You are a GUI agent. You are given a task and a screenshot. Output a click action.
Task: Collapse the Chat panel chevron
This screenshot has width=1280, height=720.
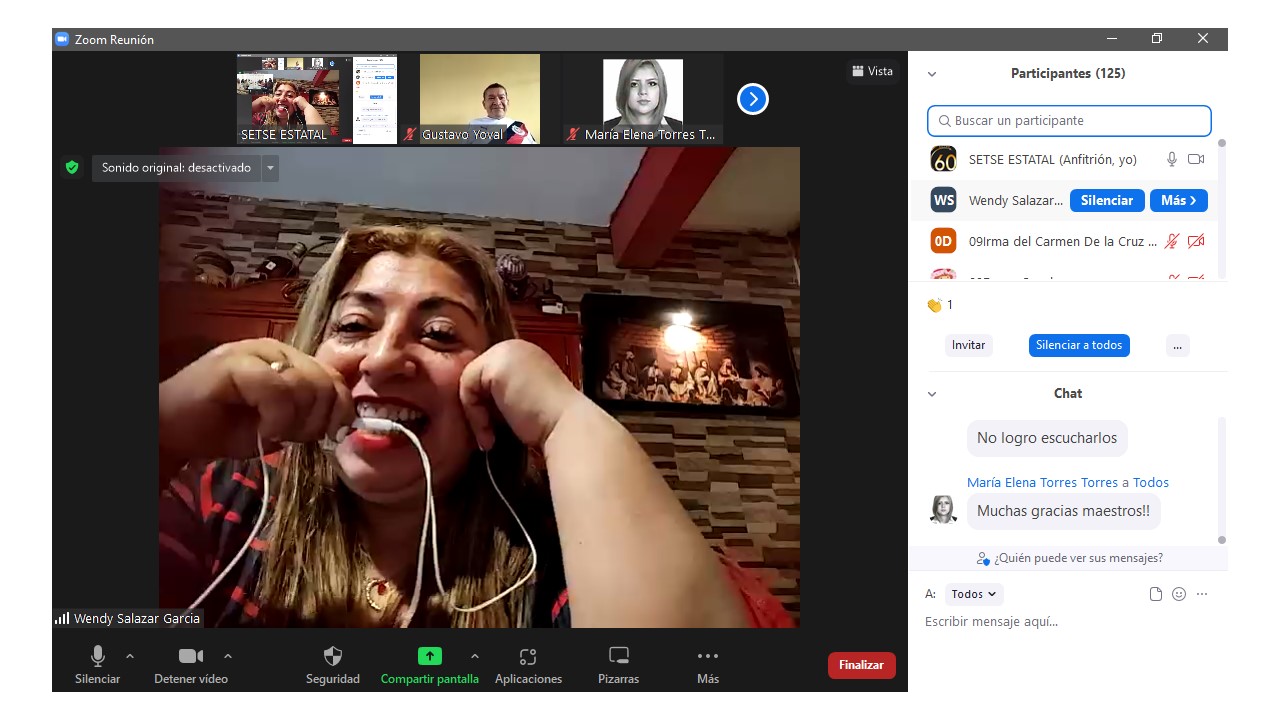(x=932, y=394)
